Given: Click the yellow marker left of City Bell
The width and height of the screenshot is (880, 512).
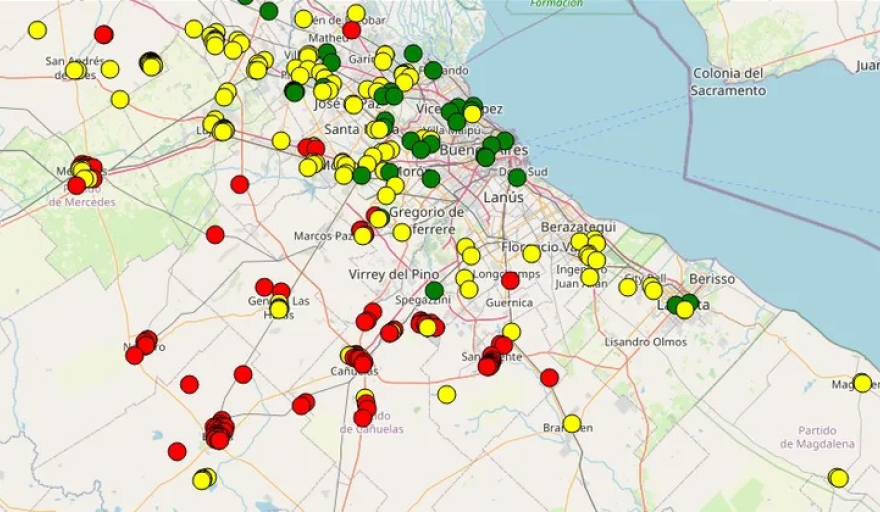Looking at the screenshot, I should coord(627,287).
